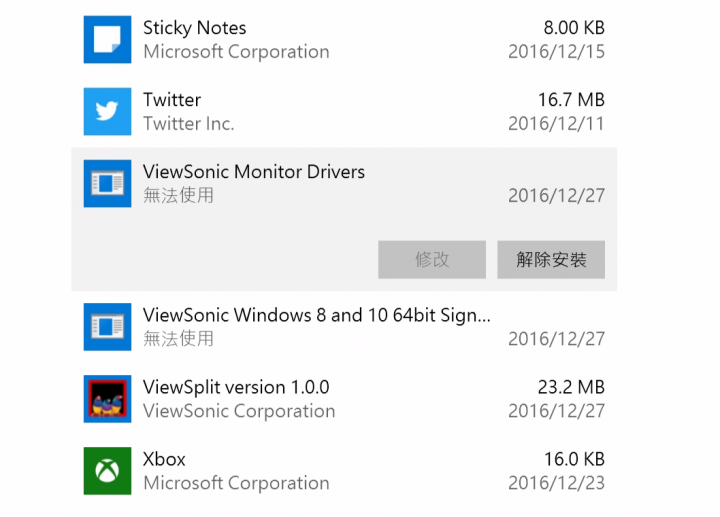This screenshot has height=517, width=720.
Task: Select ViewSonic Monitor Drivers title text
Action: [x=254, y=172]
